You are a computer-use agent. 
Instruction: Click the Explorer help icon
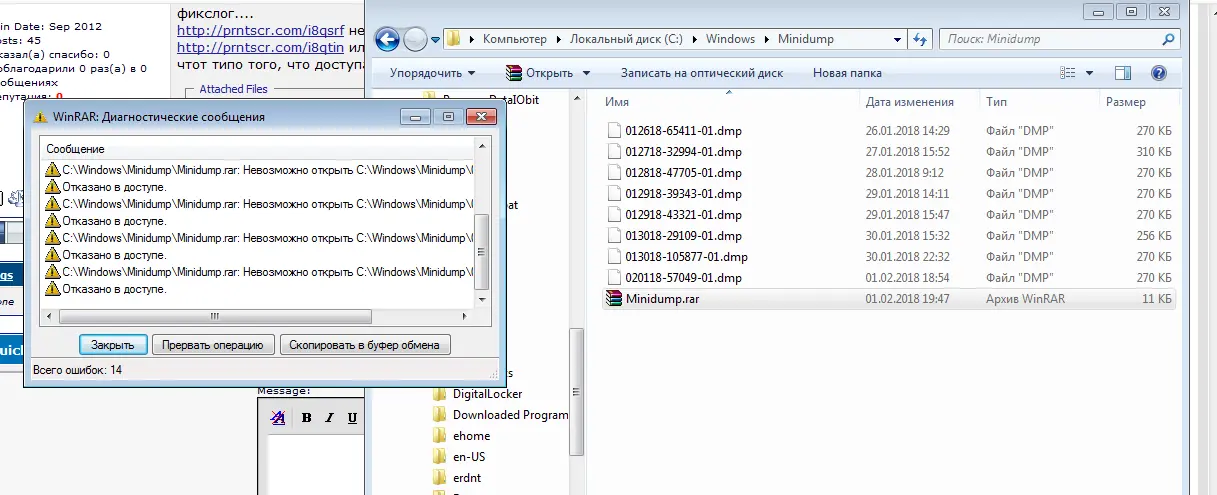(1158, 73)
